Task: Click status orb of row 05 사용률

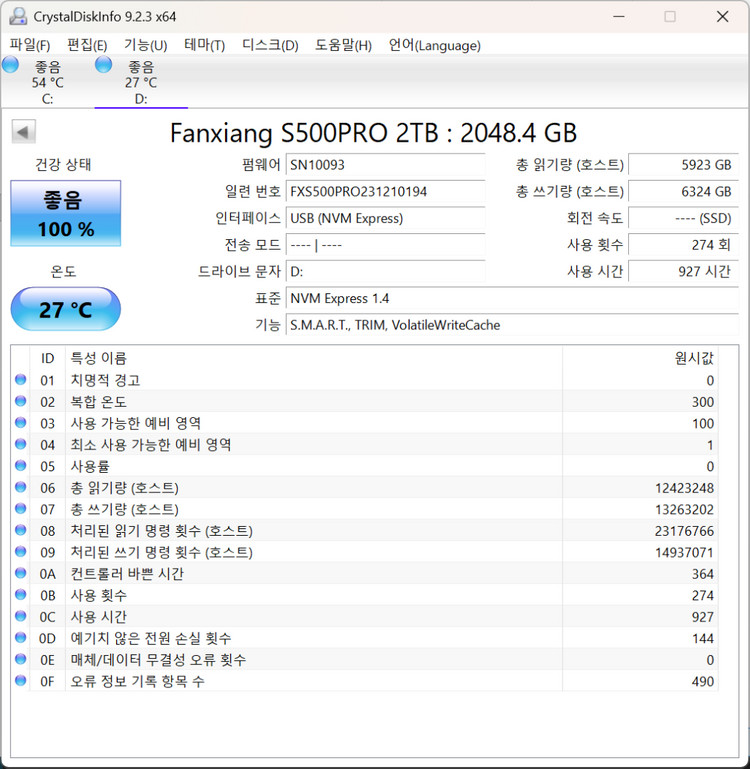Action: click(21, 465)
